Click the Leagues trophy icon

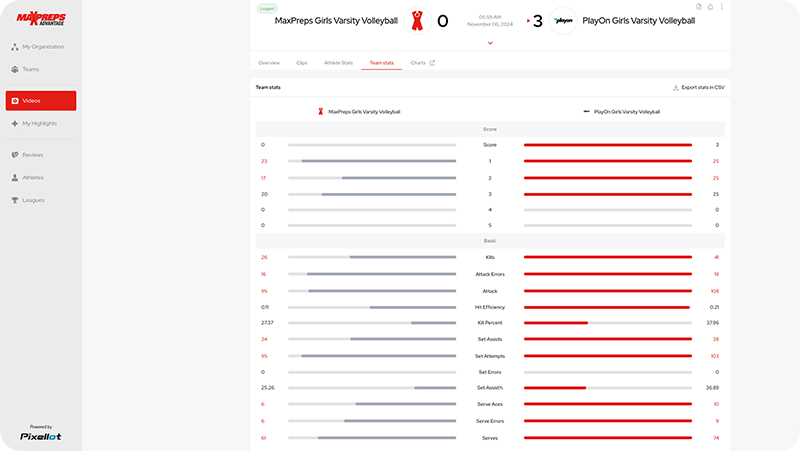[15, 200]
